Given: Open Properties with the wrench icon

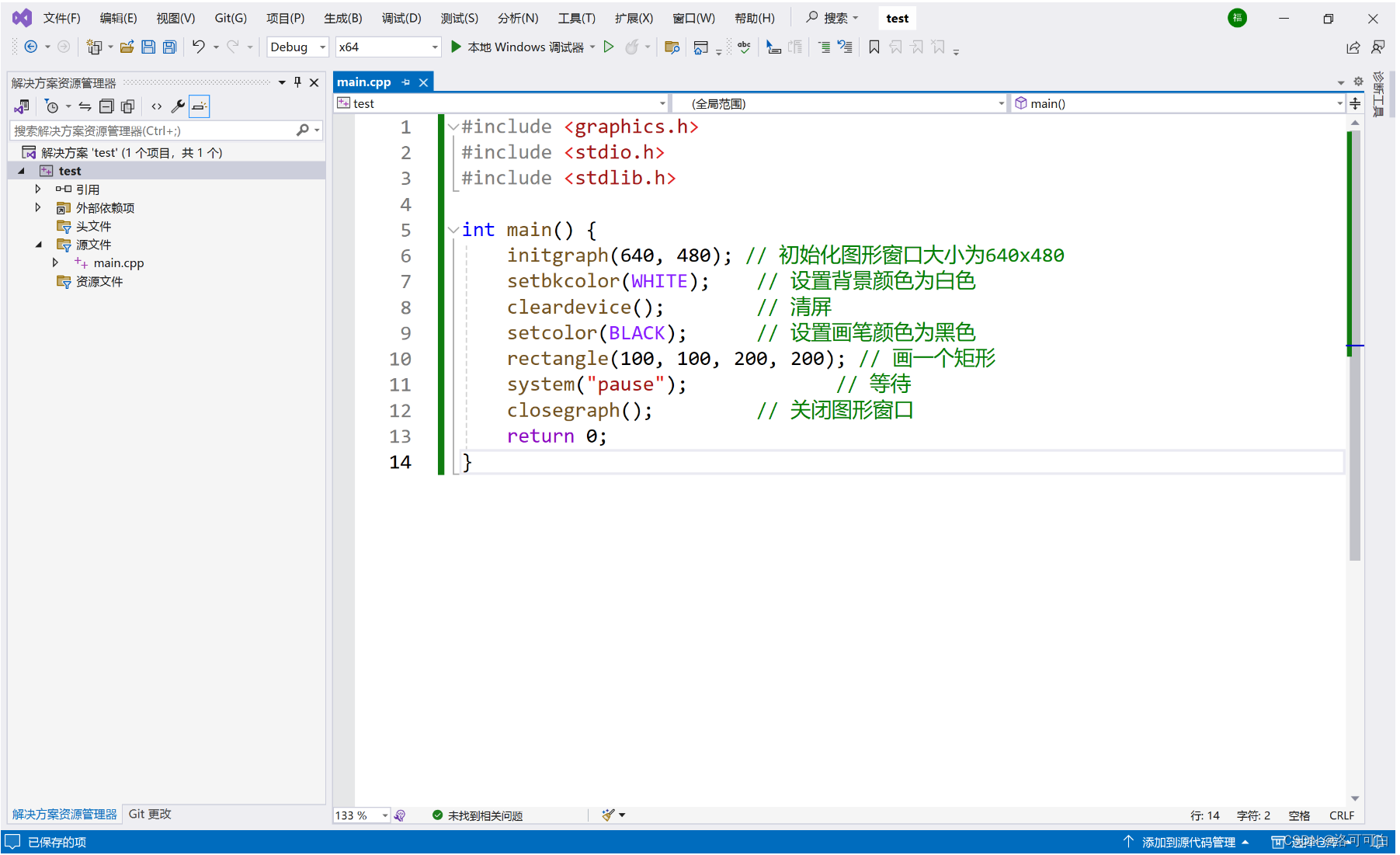Looking at the screenshot, I should click(x=178, y=106).
